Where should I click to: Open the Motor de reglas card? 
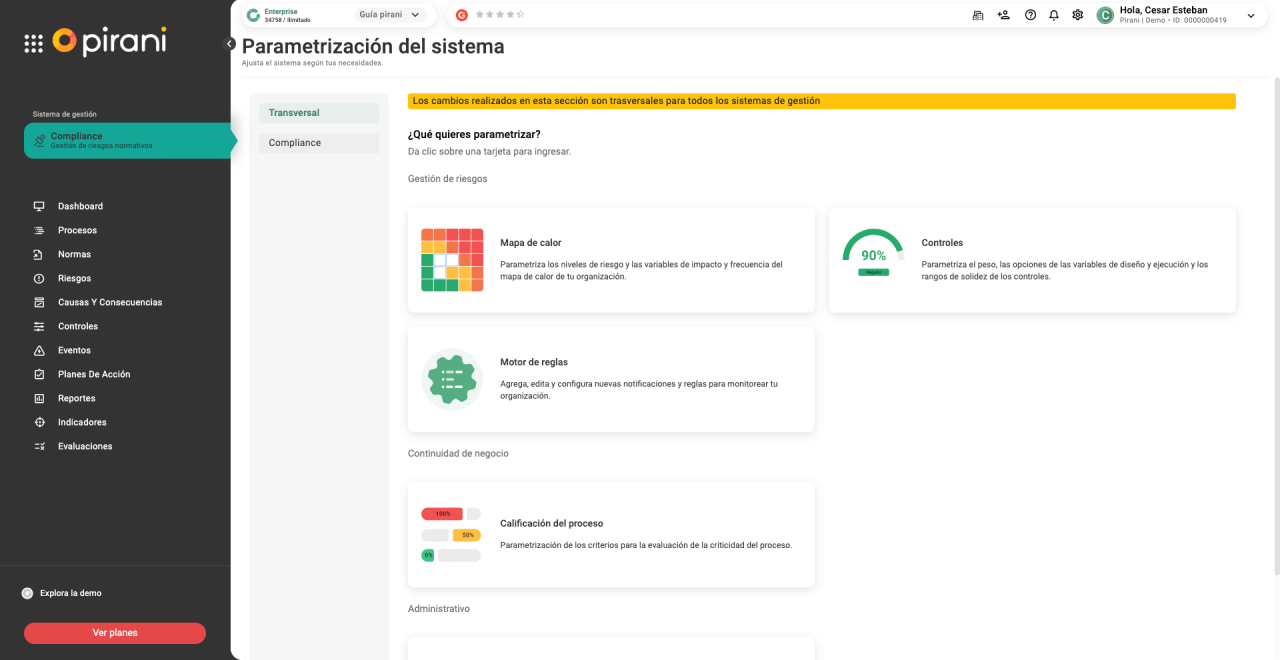click(x=611, y=379)
